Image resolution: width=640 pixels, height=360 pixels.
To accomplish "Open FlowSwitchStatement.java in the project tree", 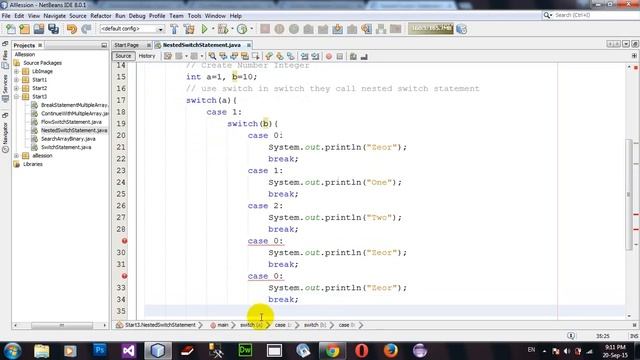I will tap(71, 122).
